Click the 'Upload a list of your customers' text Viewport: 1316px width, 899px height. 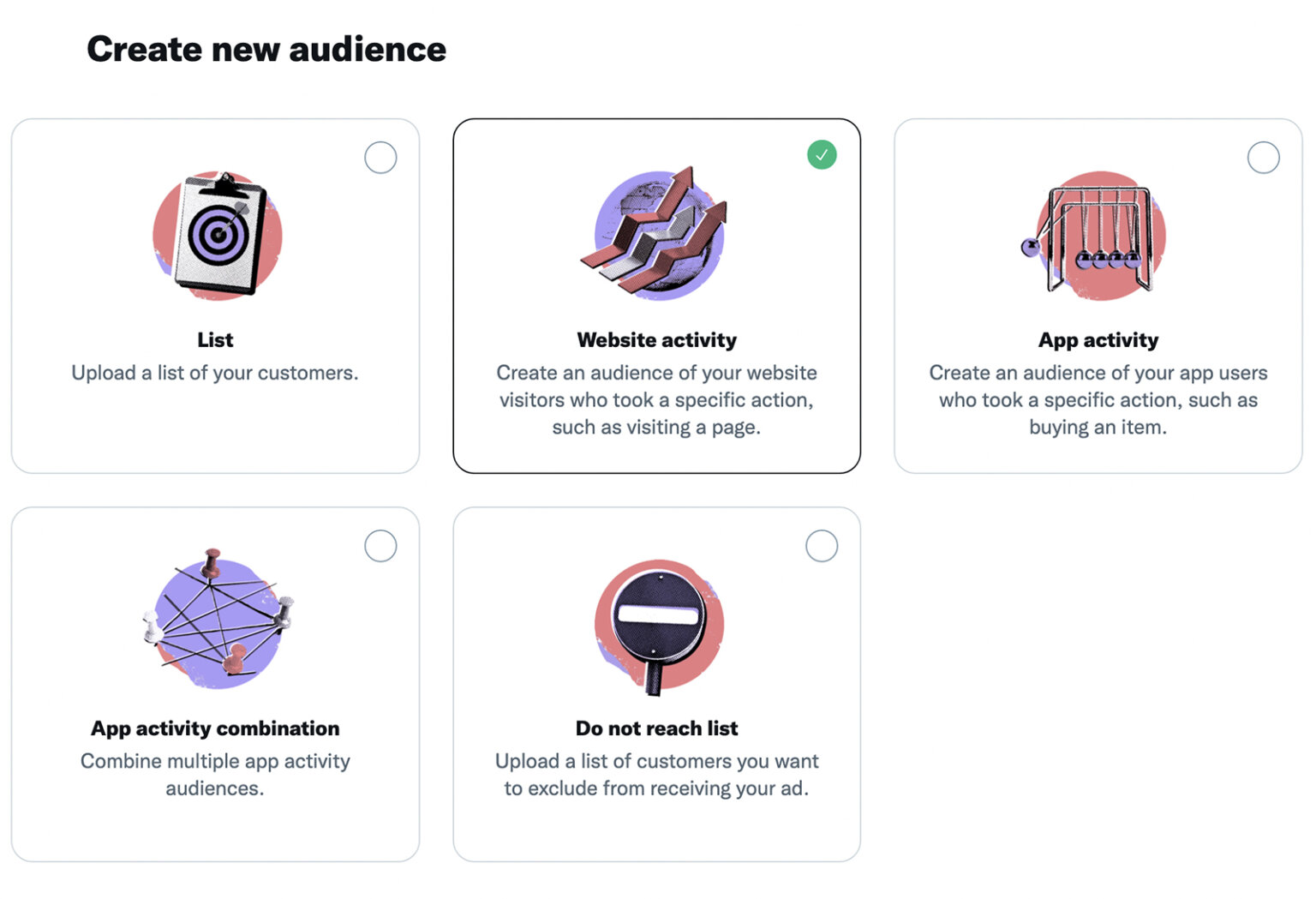tap(215, 372)
